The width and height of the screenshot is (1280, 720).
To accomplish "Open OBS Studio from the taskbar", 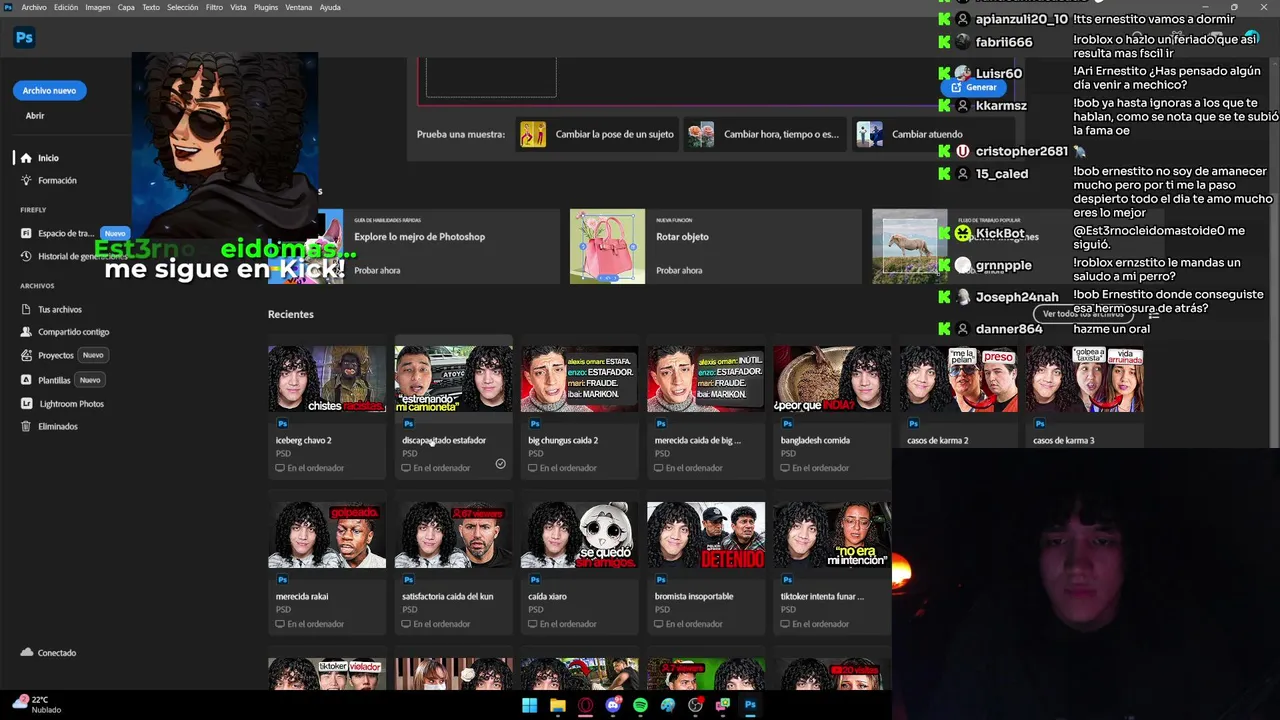I will point(695,705).
